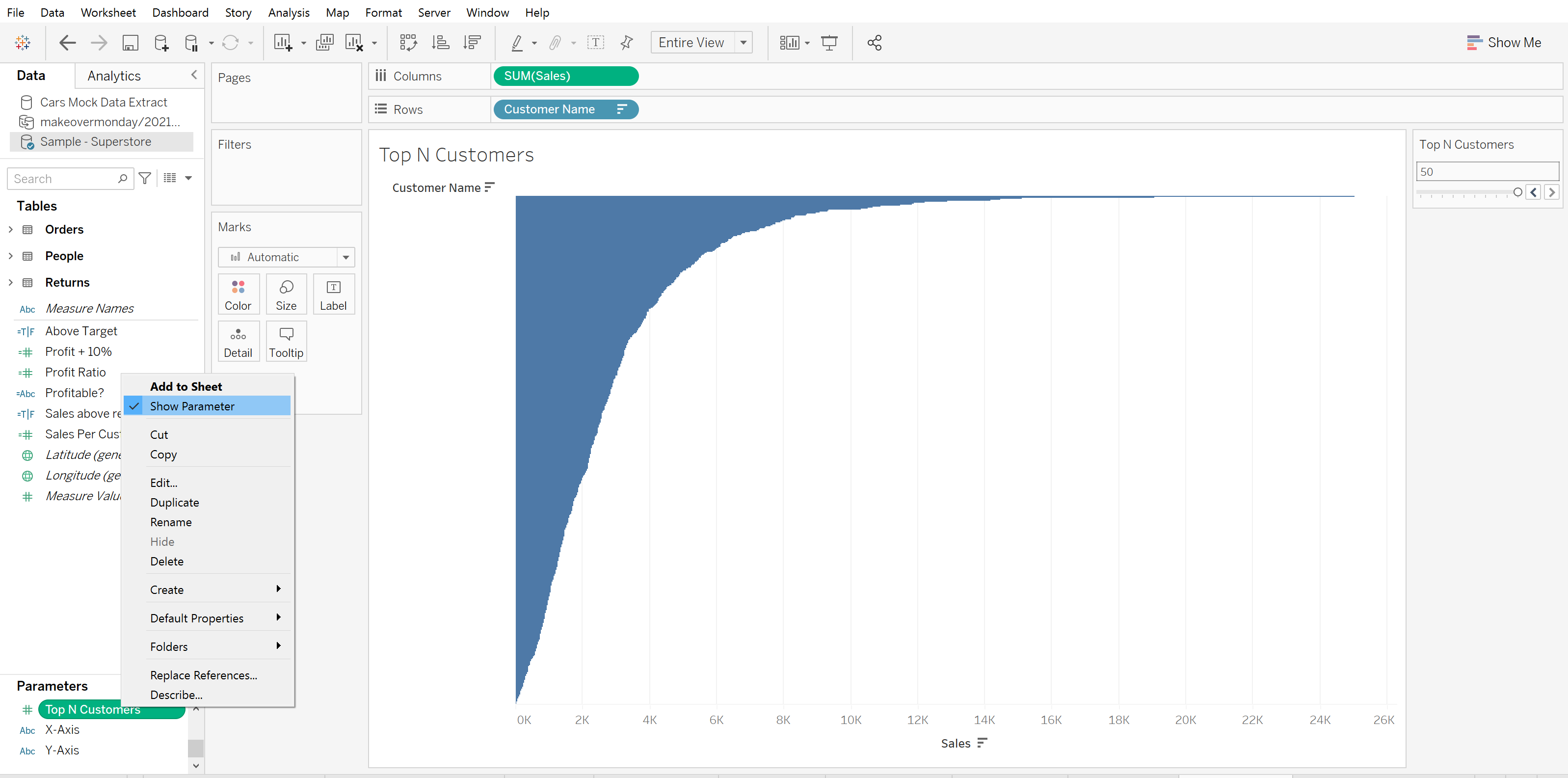The width and height of the screenshot is (1568, 778).
Task: Expand the Returns table
Action: (10, 282)
